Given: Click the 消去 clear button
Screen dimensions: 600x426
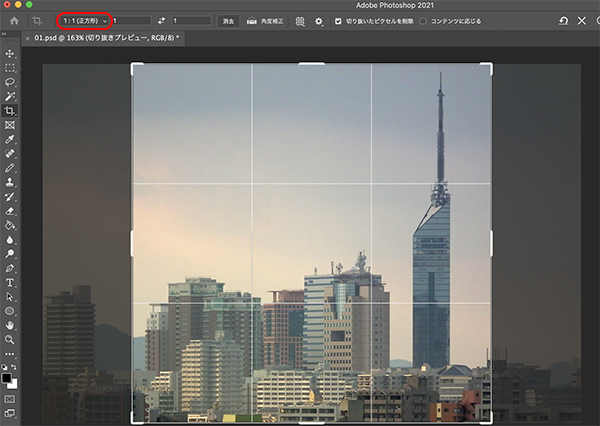Looking at the screenshot, I should pyautogui.click(x=228, y=20).
